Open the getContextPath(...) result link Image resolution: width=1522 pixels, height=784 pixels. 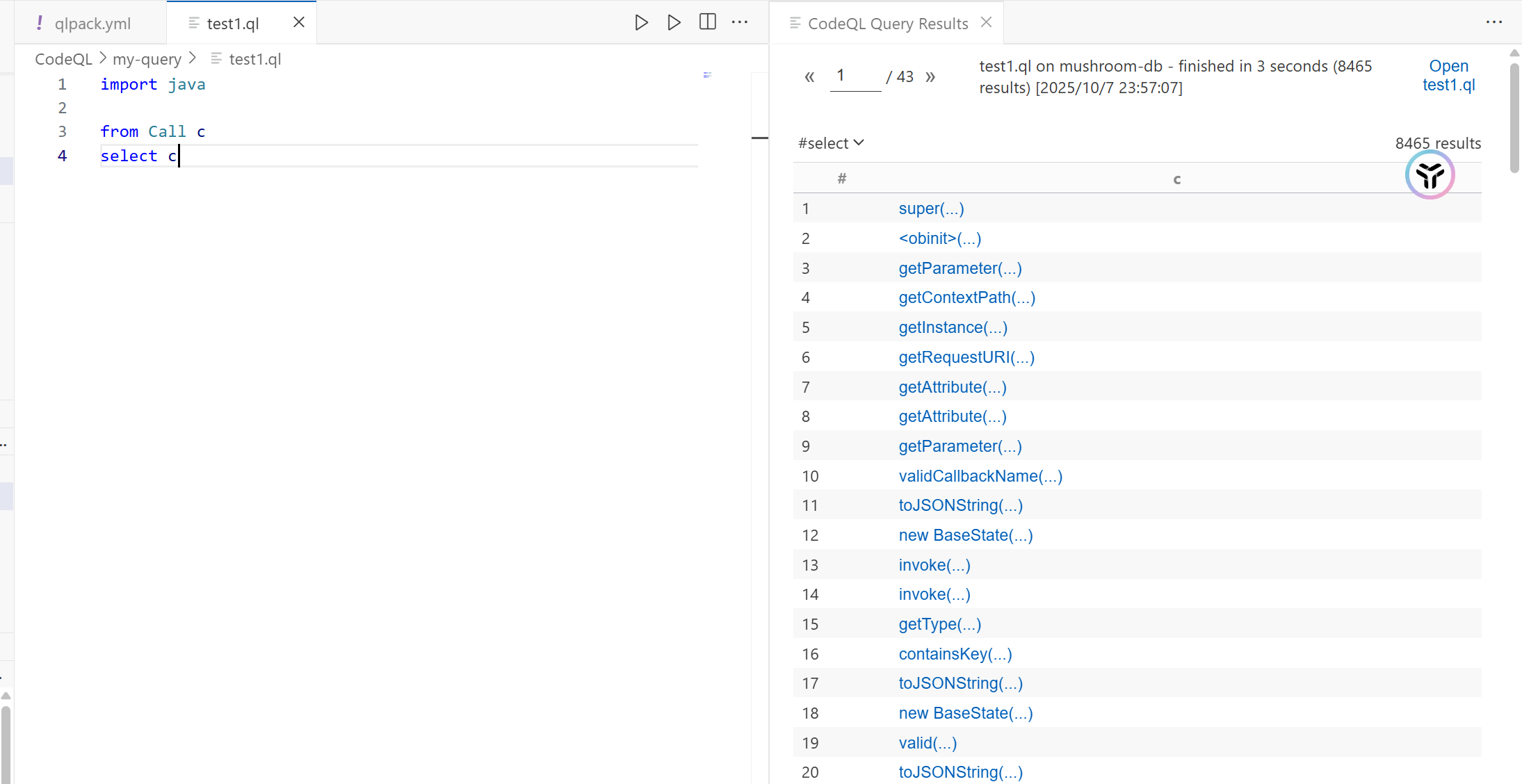pos(966,297)
